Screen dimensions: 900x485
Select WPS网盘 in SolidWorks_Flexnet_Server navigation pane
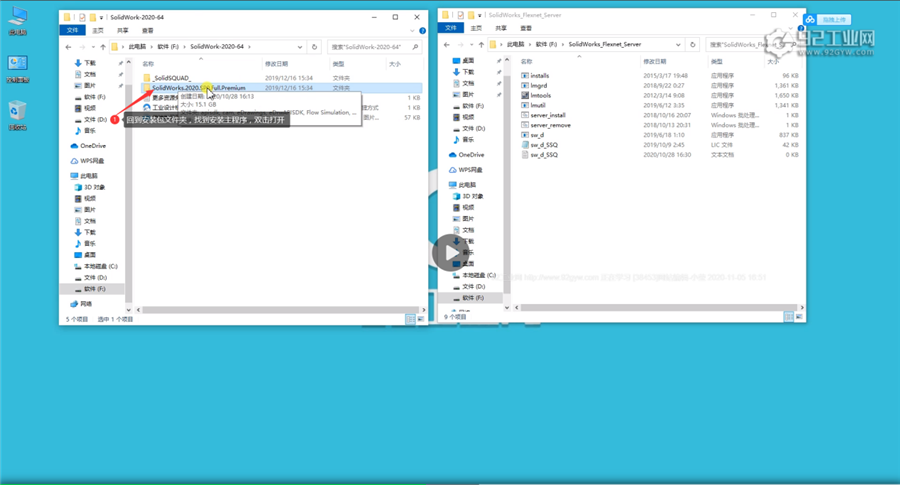tap(465, 170)
